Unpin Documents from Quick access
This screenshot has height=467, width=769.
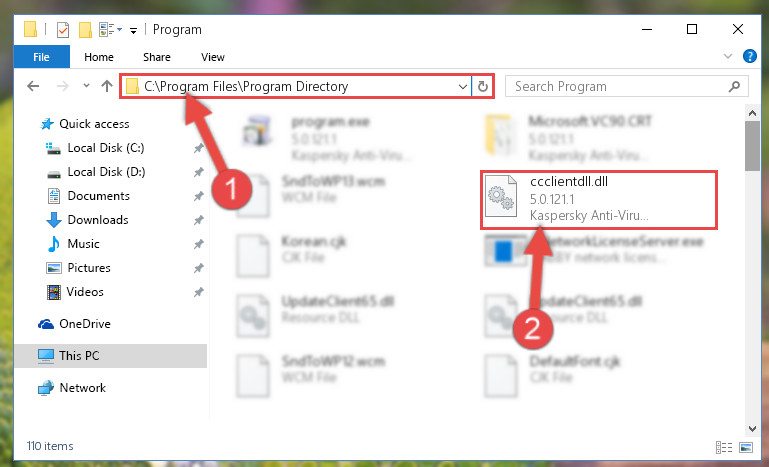click(198, 196)
